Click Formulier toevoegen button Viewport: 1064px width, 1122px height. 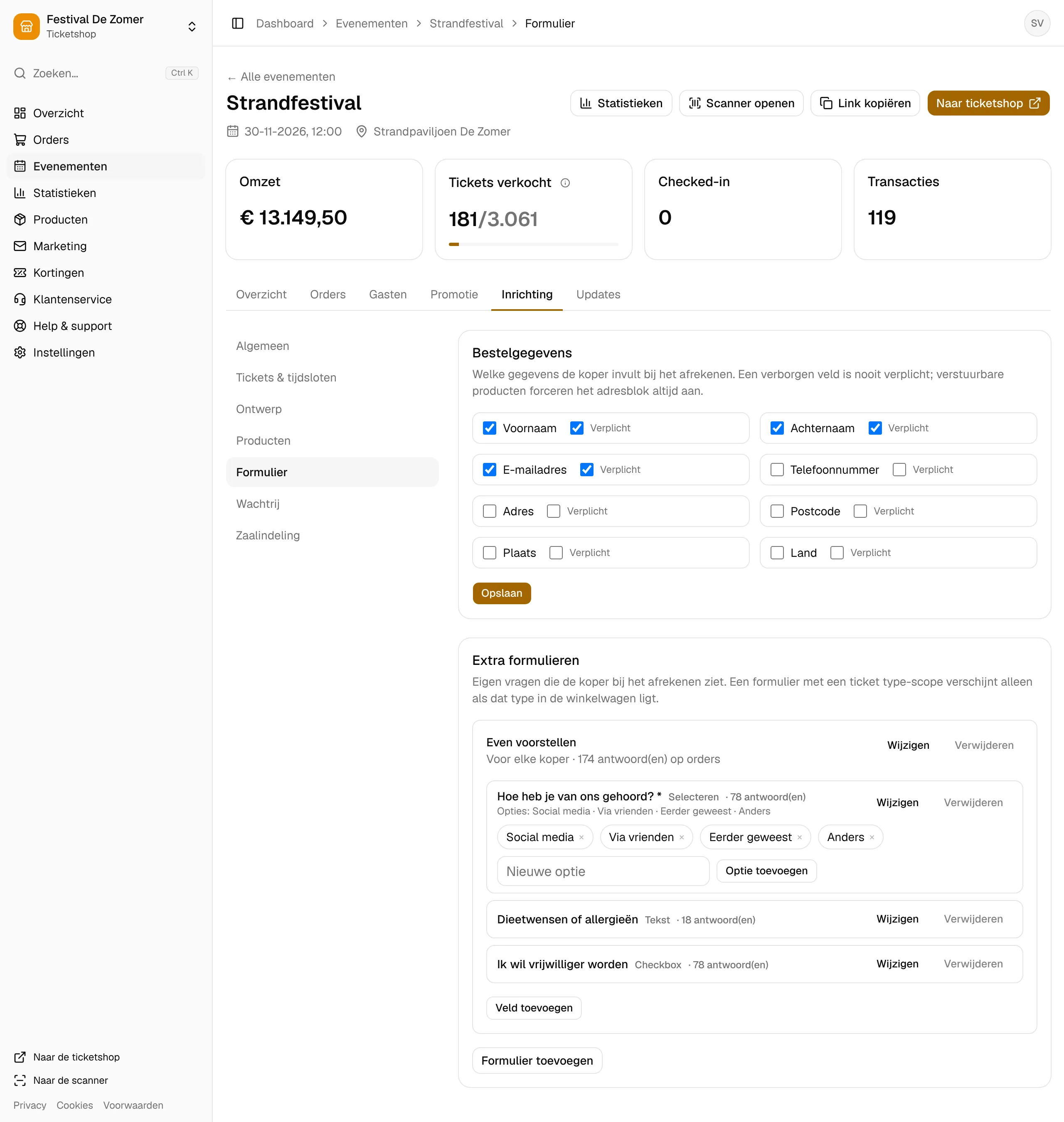click(x=537, y=1061)
